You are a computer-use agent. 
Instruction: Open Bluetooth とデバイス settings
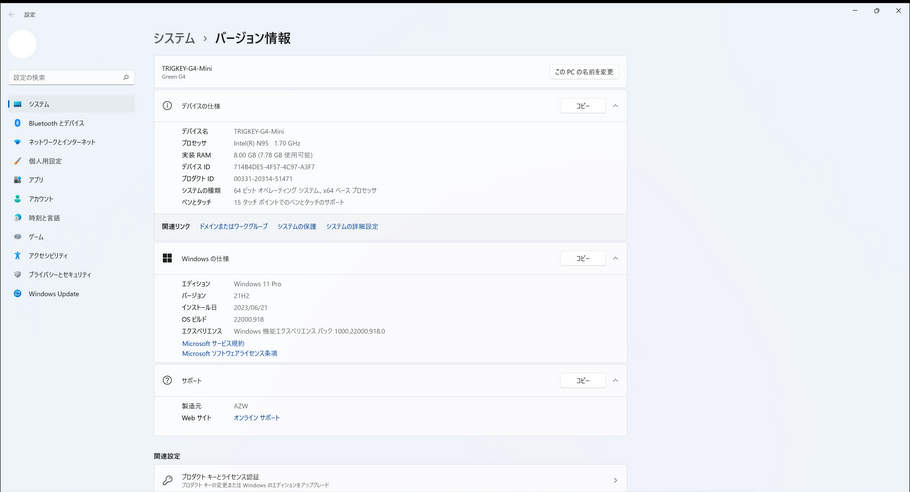click(56, 123)
